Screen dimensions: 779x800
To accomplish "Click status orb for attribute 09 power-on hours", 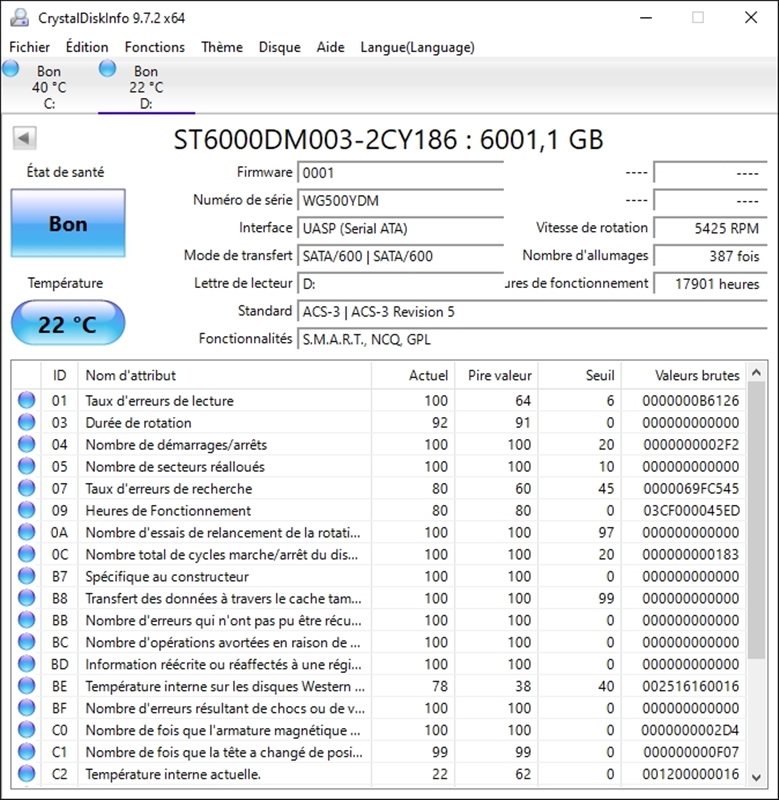I will point(26,511).
